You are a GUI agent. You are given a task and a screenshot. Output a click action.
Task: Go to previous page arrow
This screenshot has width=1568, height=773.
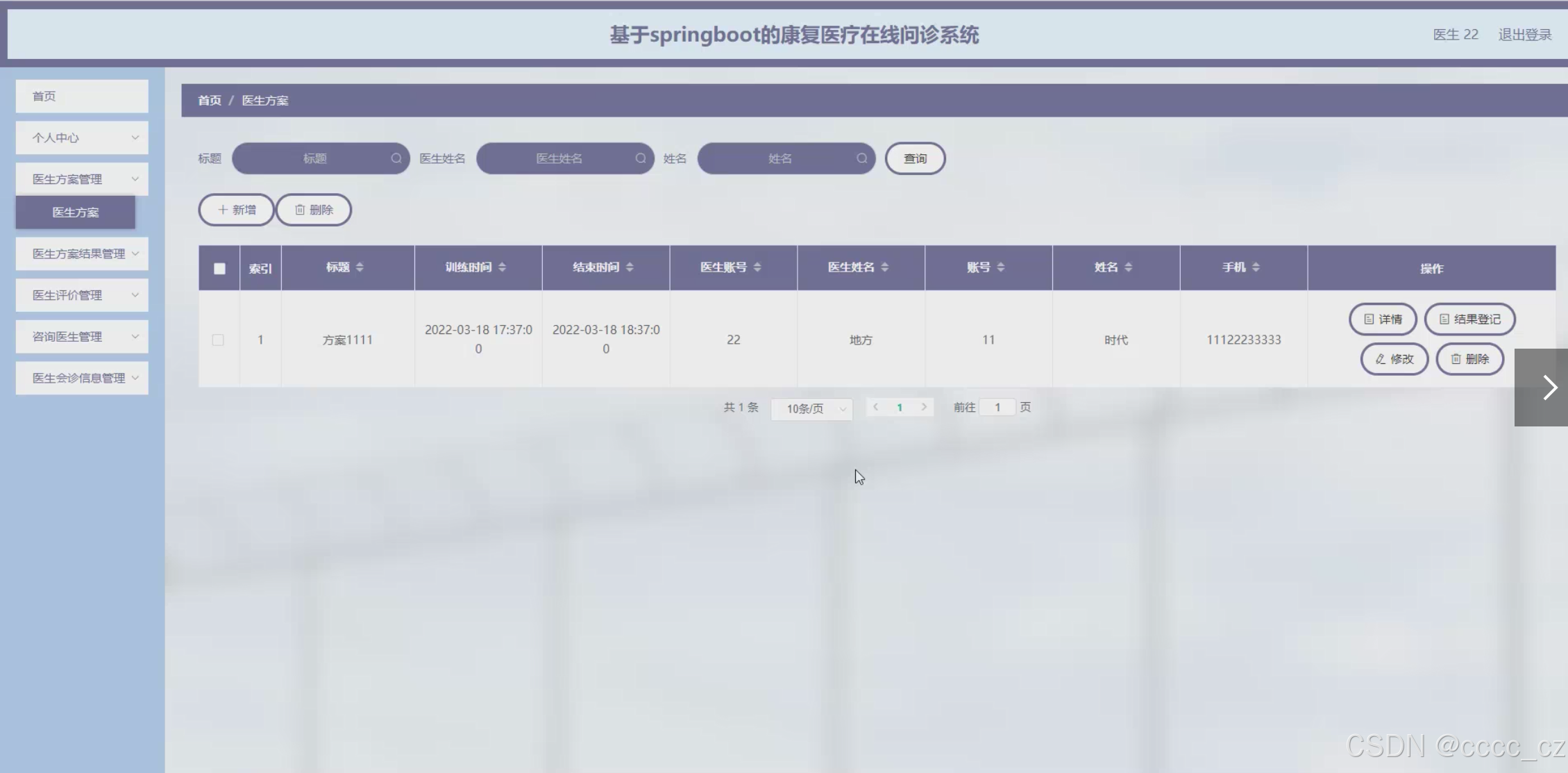[x=876, y=407]
